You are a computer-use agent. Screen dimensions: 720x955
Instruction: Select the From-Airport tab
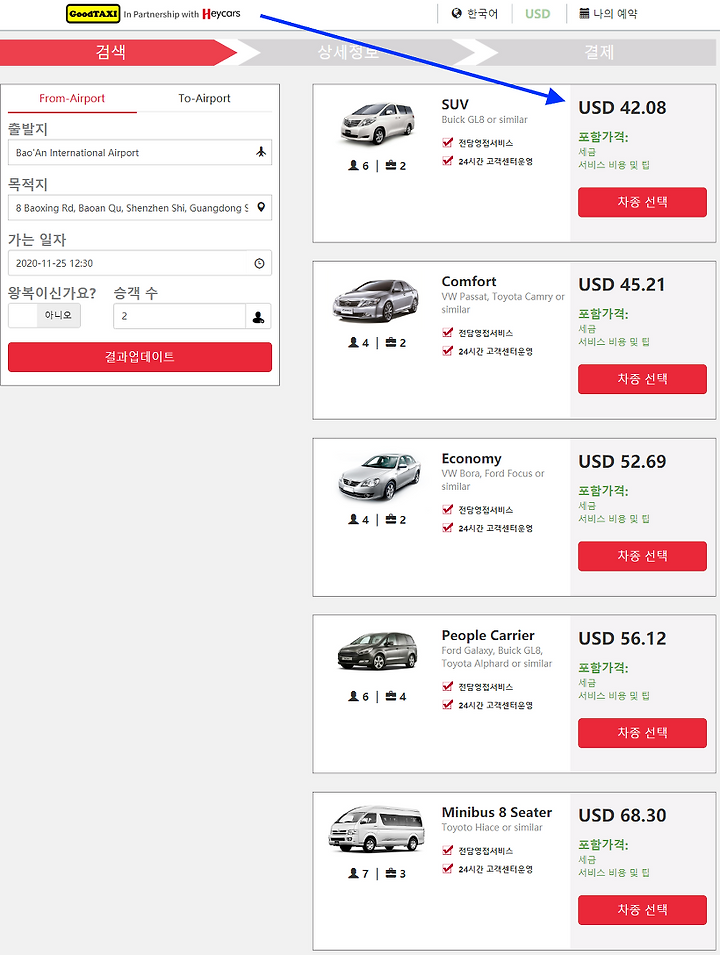[72, 98]
